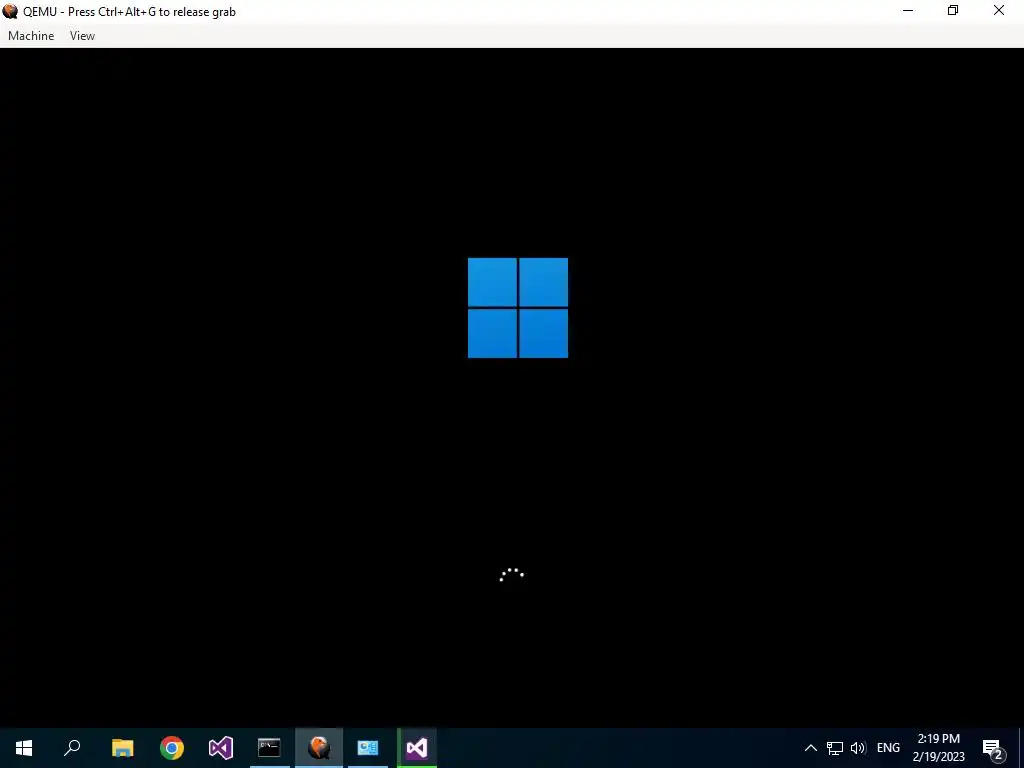Show hidden system tray icons
Screen dimensions: 1024x768
point(810,748)
